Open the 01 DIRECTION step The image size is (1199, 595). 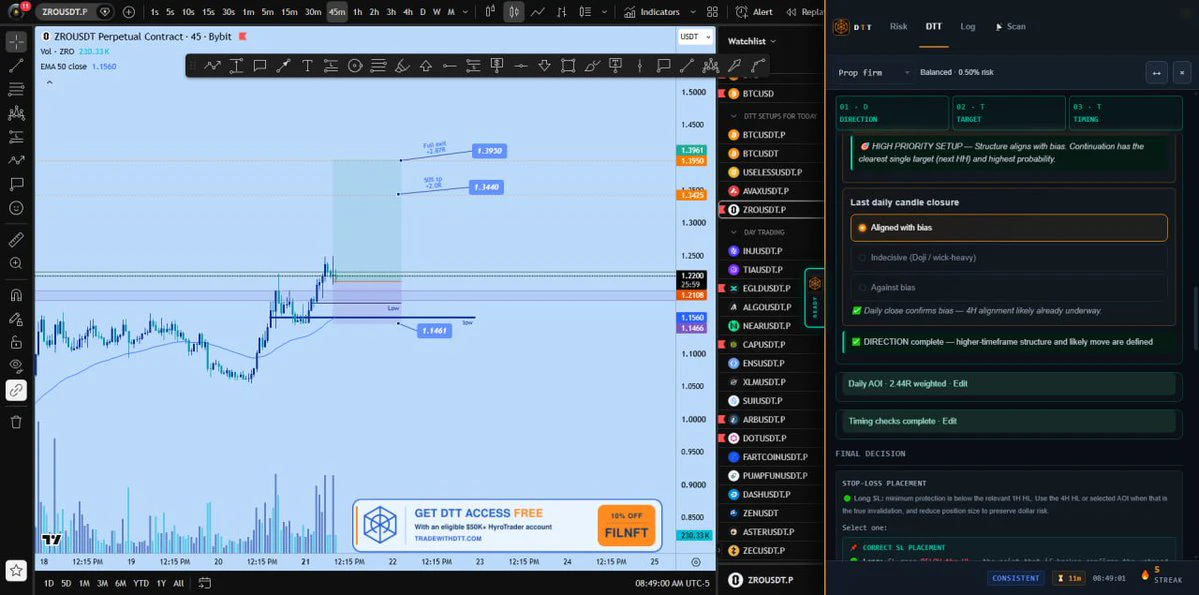click(892, 113)
